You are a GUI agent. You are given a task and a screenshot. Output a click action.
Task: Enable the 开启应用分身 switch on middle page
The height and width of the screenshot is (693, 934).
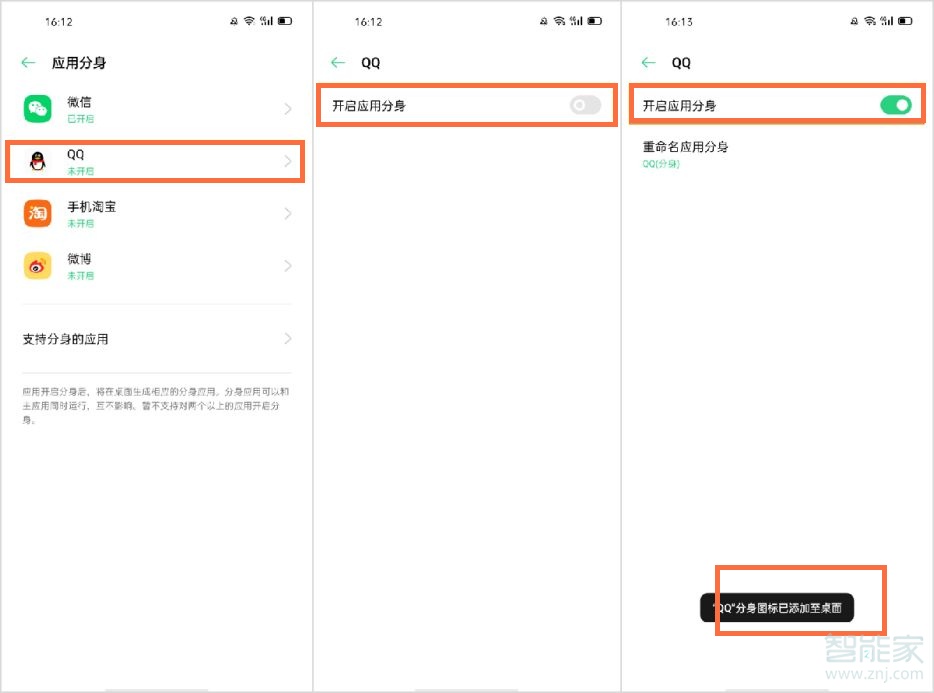586,104
